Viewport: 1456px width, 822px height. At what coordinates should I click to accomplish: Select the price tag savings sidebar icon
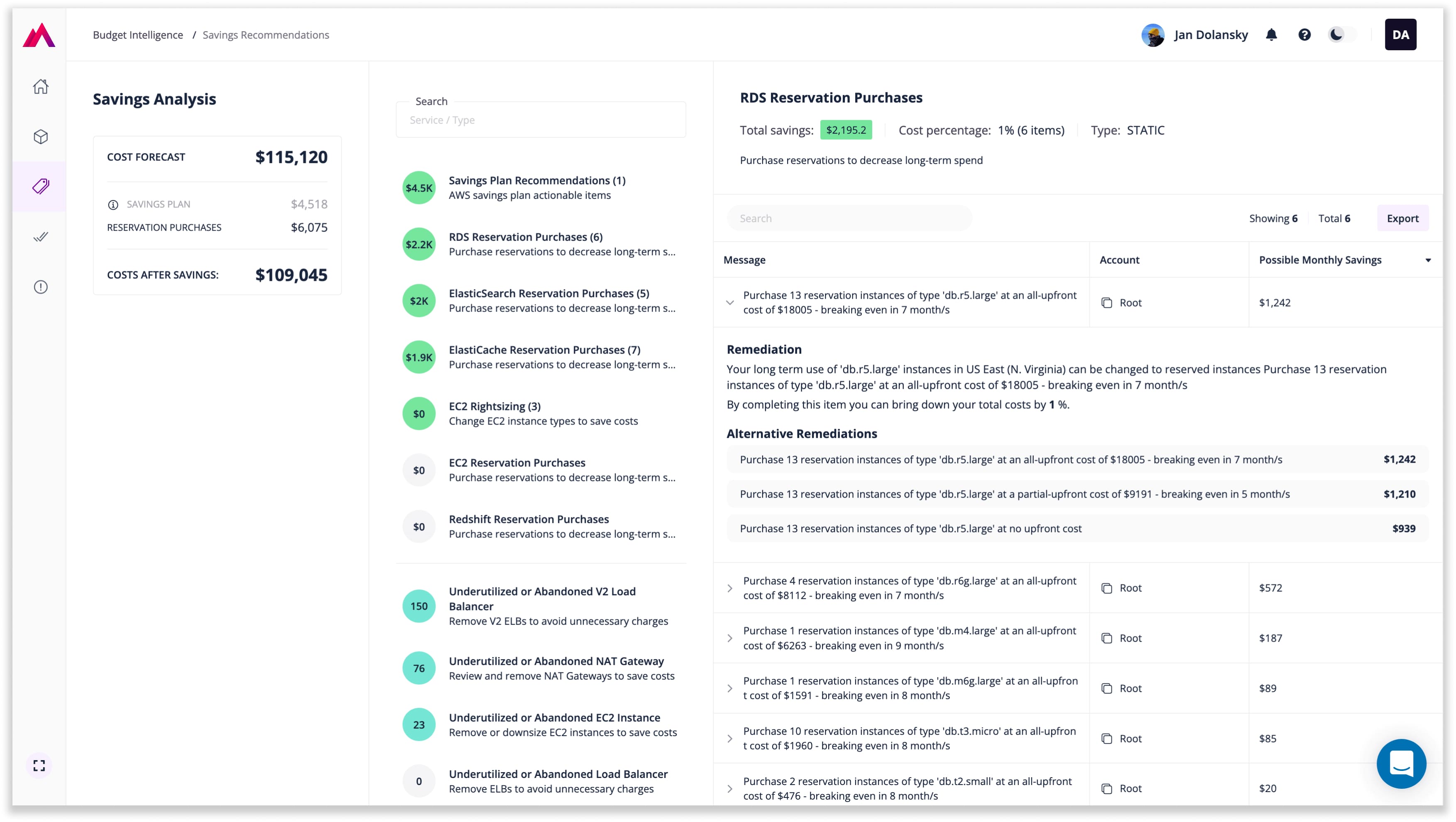pyautogui.click(x=40, y=186)
